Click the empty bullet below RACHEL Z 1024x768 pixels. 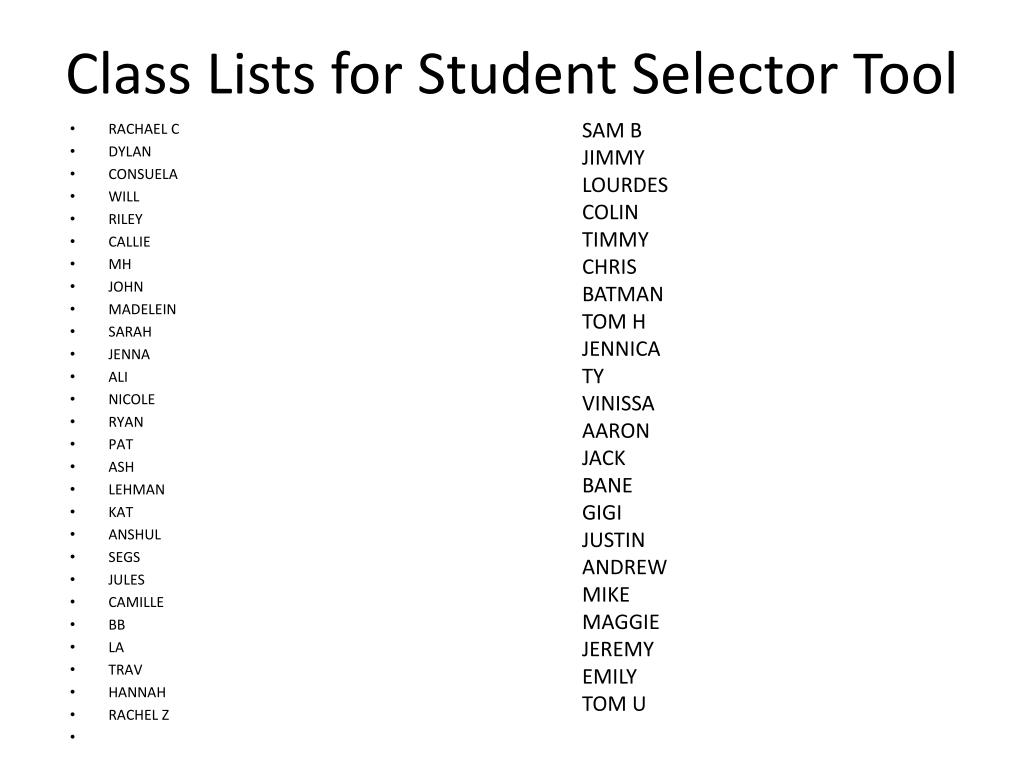point(72,737)
